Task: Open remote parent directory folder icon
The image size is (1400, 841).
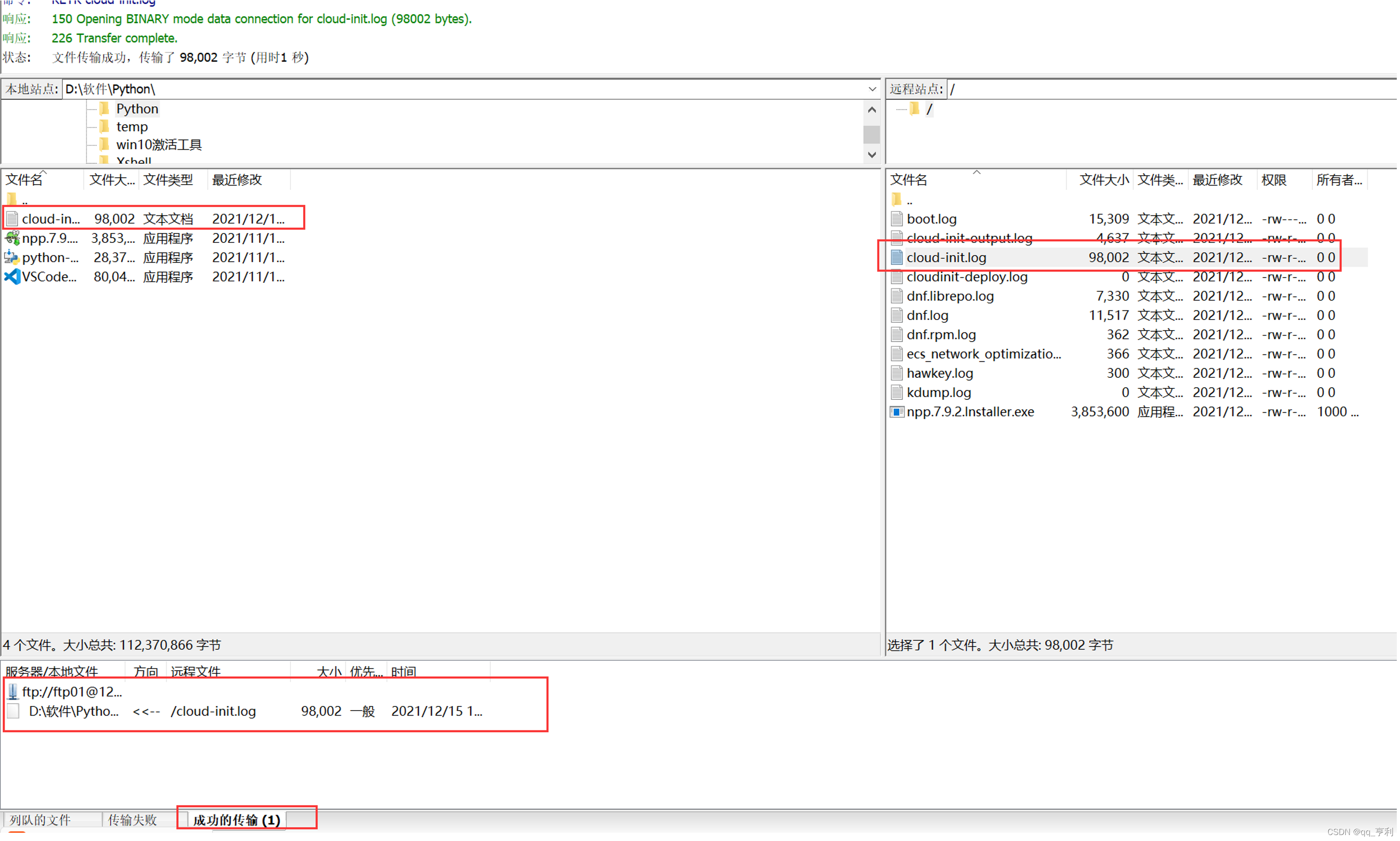Action: pyautogui.click(x=897, y=200)
